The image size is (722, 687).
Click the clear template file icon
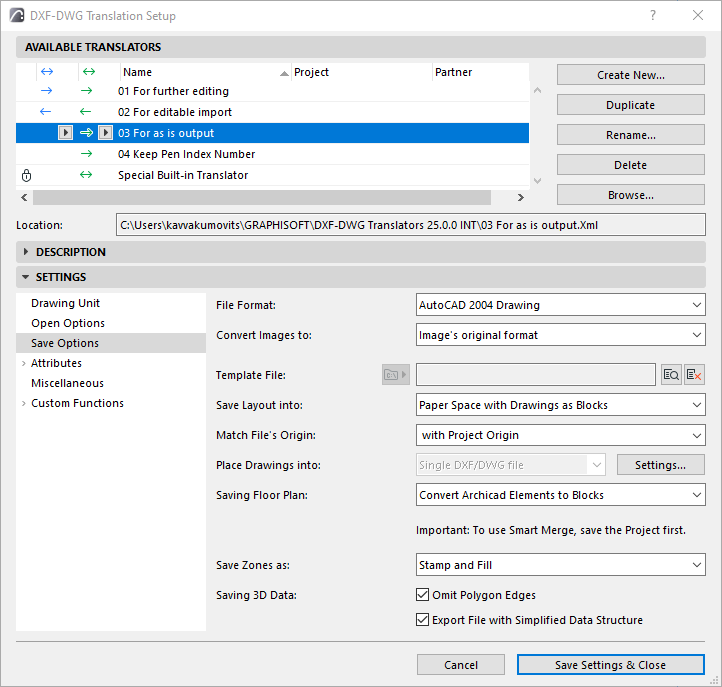[x=695, y=375]
